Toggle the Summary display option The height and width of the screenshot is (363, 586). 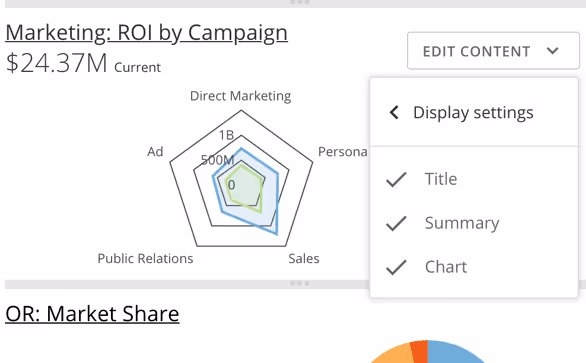coord(474,223)
